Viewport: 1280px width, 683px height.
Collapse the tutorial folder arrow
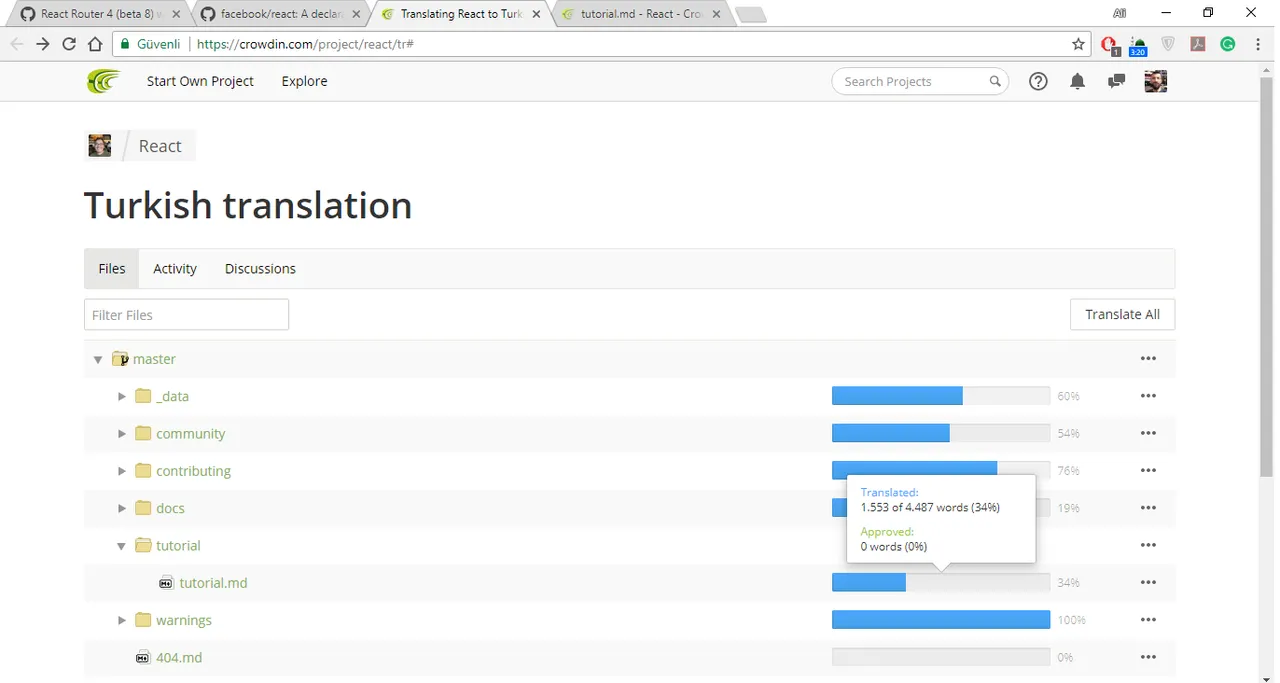tap(121, 546)
